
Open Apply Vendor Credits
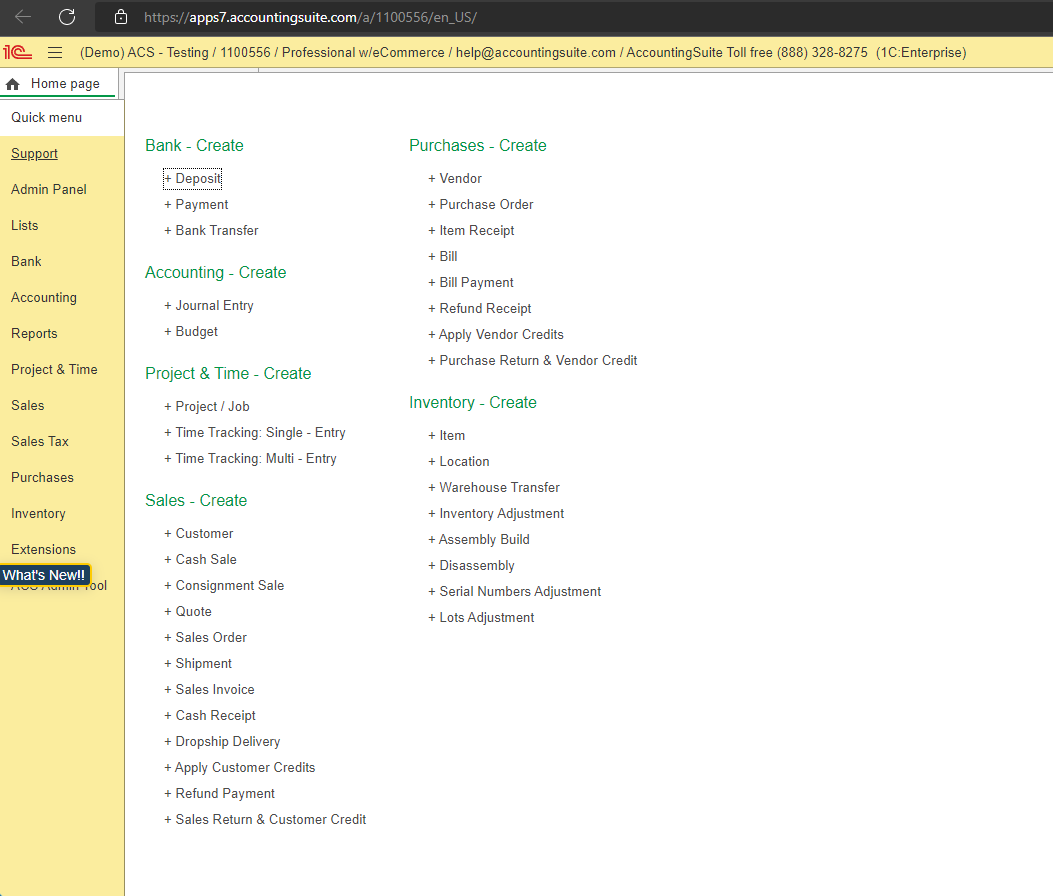496,334
